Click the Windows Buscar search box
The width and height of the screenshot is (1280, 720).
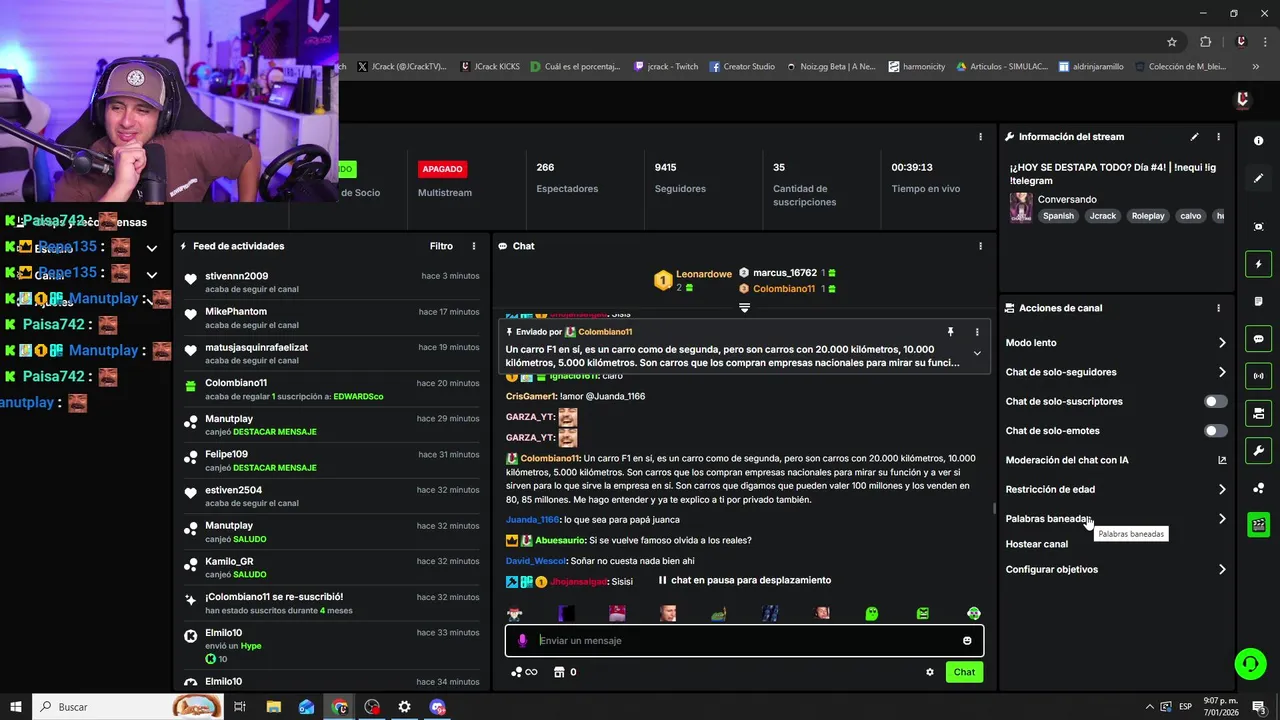127,707
